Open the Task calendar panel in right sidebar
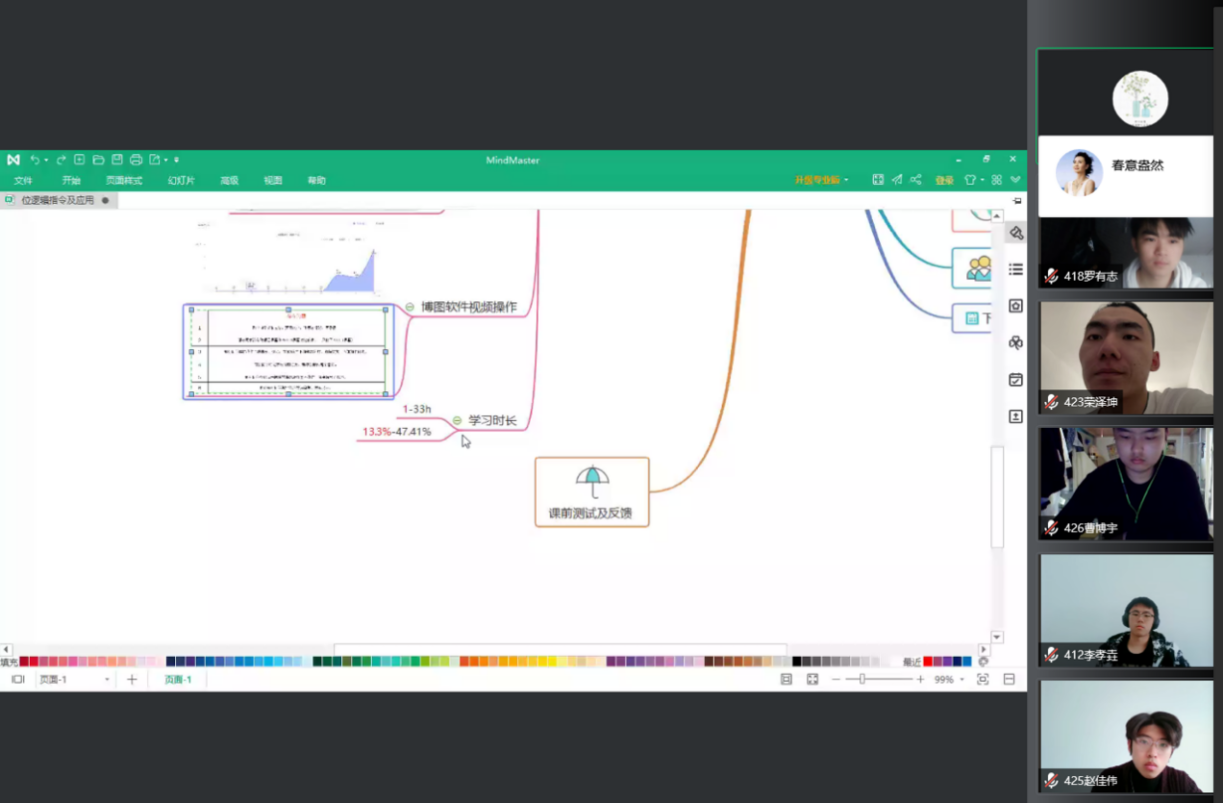 [x=1016, y=380]
